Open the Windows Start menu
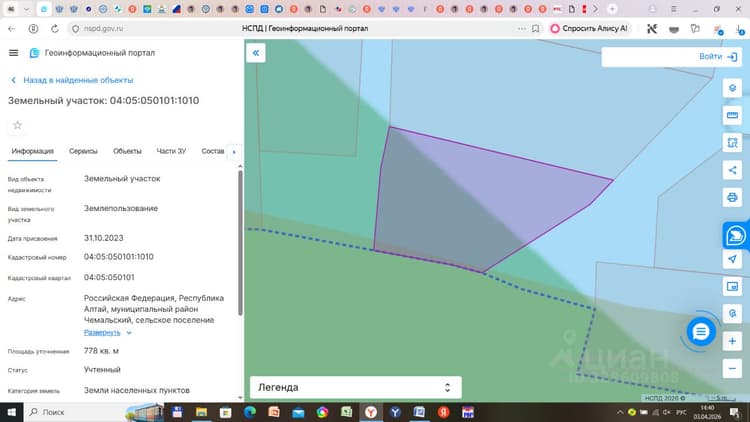This screenshot has height=422, width=750. coord(11,412)
